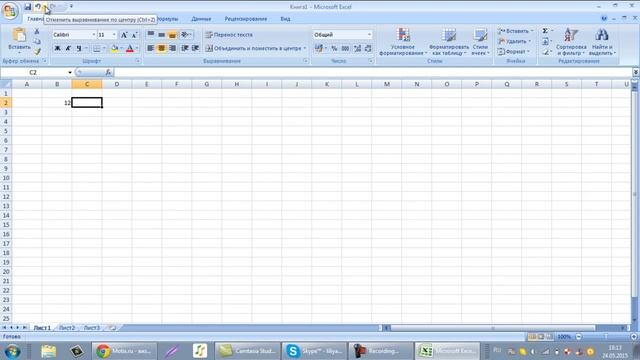Apply the red font color
Screen dimensions: 640x360
pos(130,49)
